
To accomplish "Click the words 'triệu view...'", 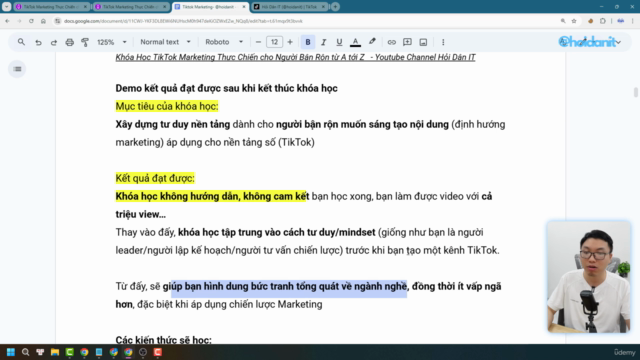I will pyautogui.click(x=140, y=214).
